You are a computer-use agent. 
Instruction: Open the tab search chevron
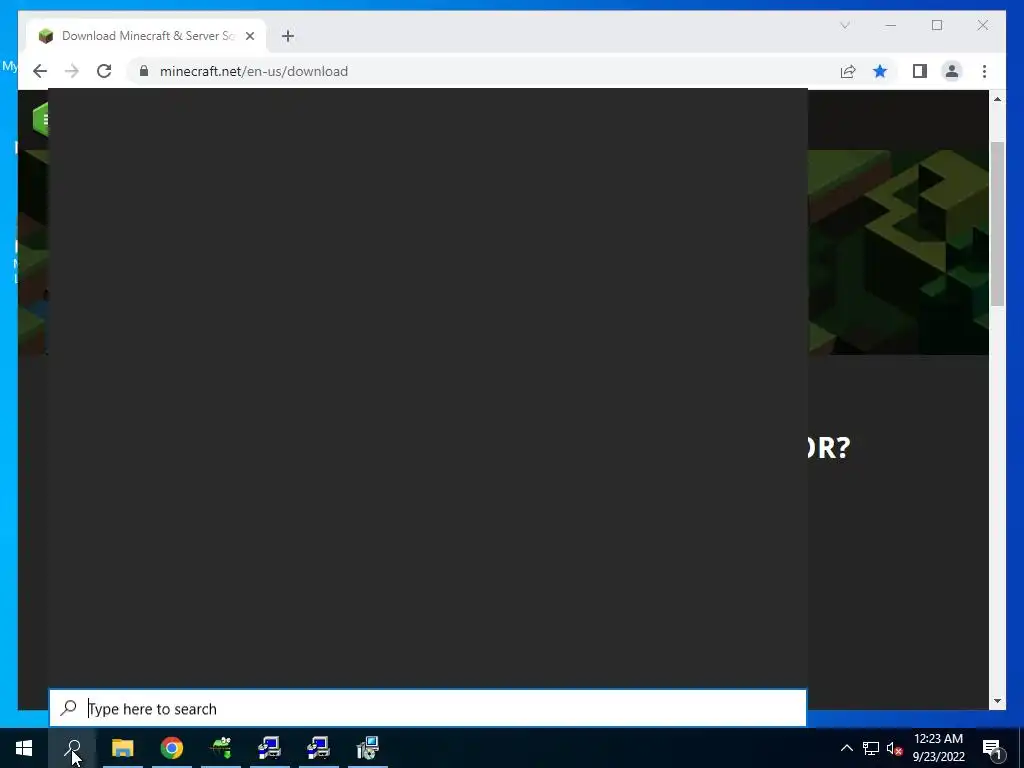844,25
